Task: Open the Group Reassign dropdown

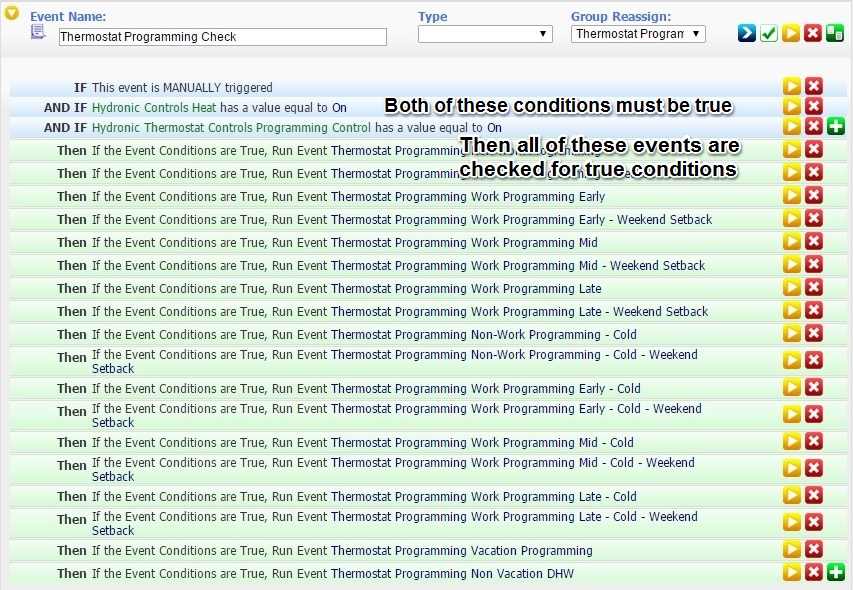Action: click(x=638, y=34)
